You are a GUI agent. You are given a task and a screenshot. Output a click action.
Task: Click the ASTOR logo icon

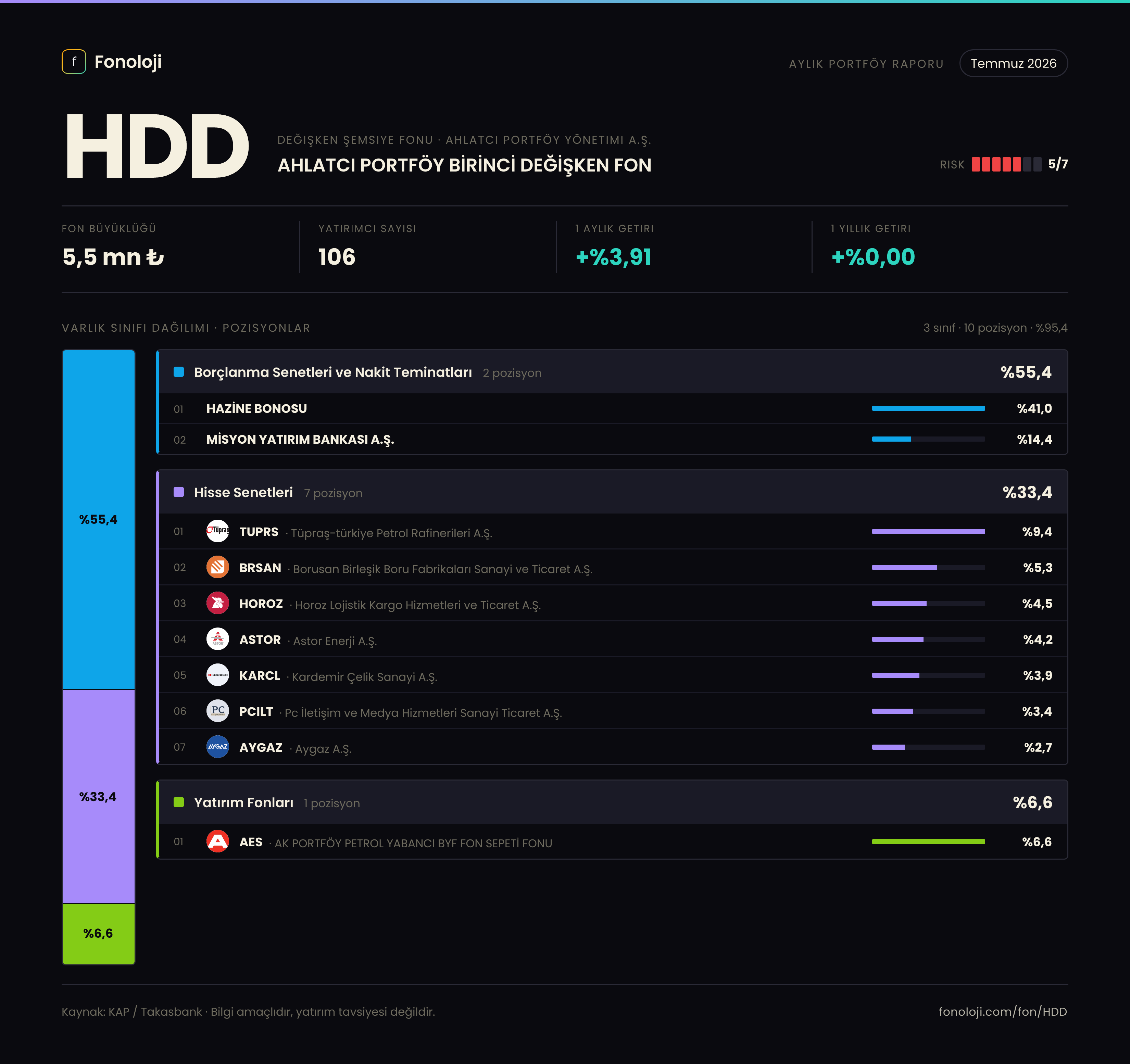218,639
